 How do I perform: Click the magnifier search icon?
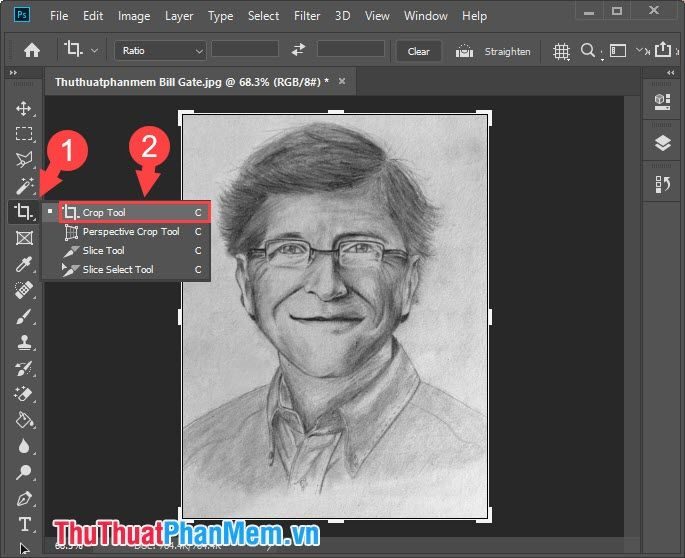coord(588,51)
